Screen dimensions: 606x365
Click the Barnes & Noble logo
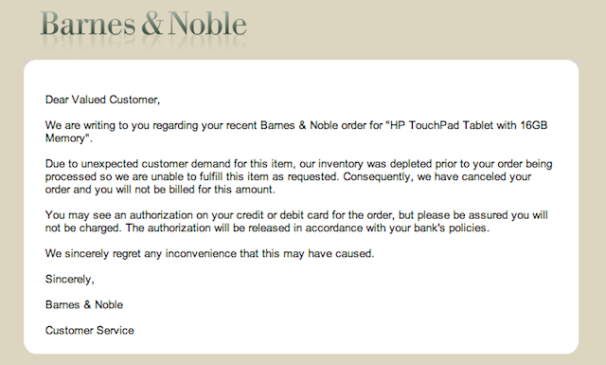tap(143, 24)
